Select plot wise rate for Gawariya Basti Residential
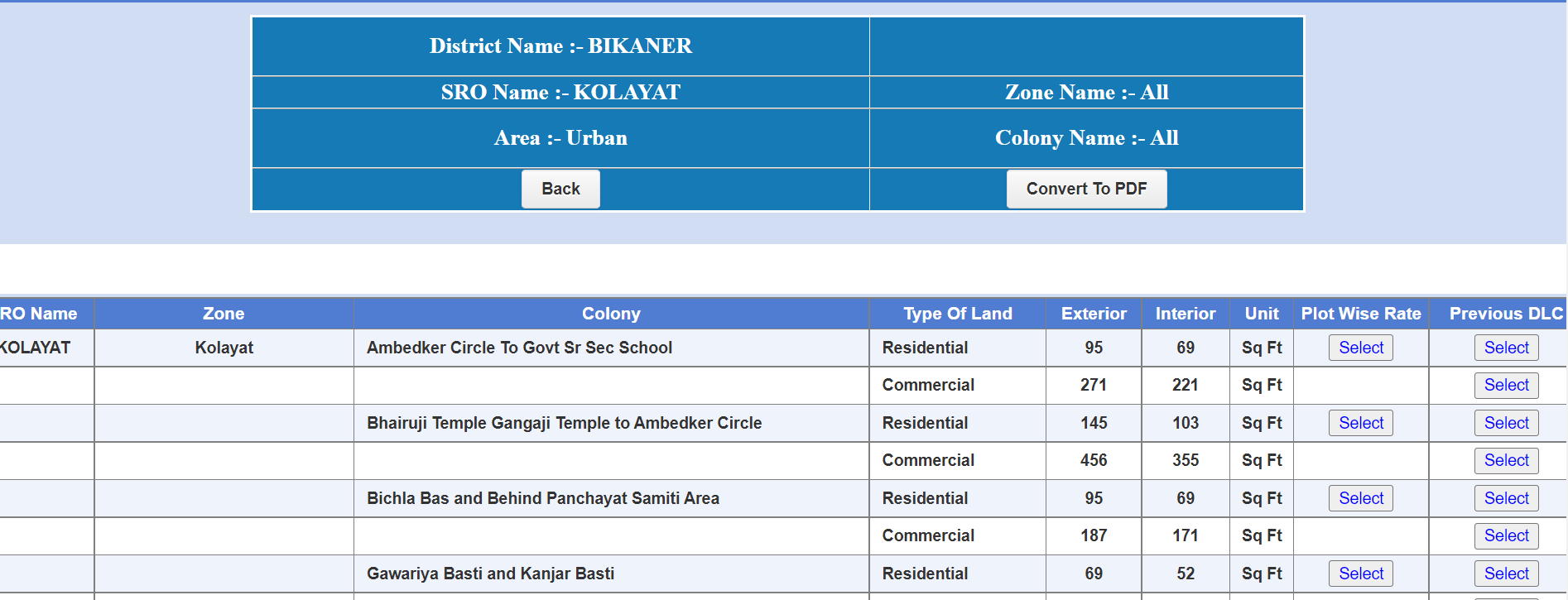Viewport: 1568px width, 600px height. [1361, 574]
